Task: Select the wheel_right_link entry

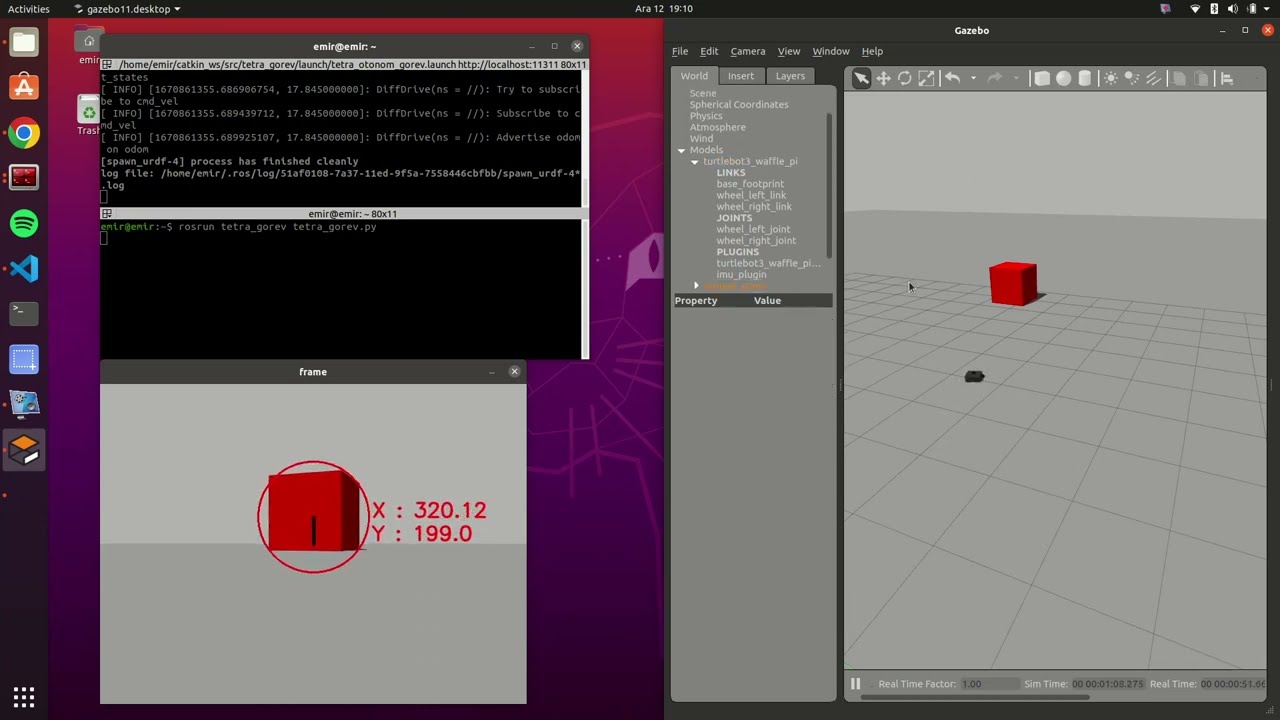Action: 754,207
